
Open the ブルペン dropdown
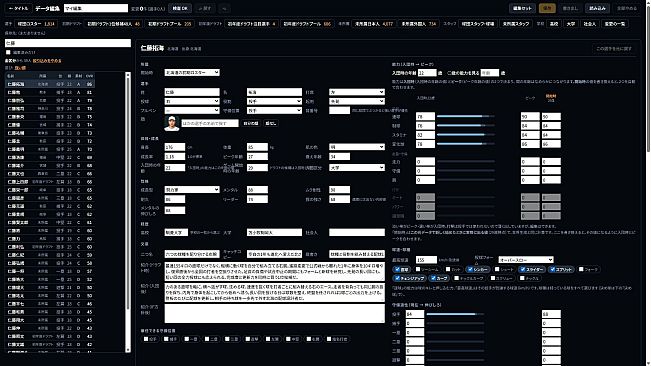tap(192, 110)
